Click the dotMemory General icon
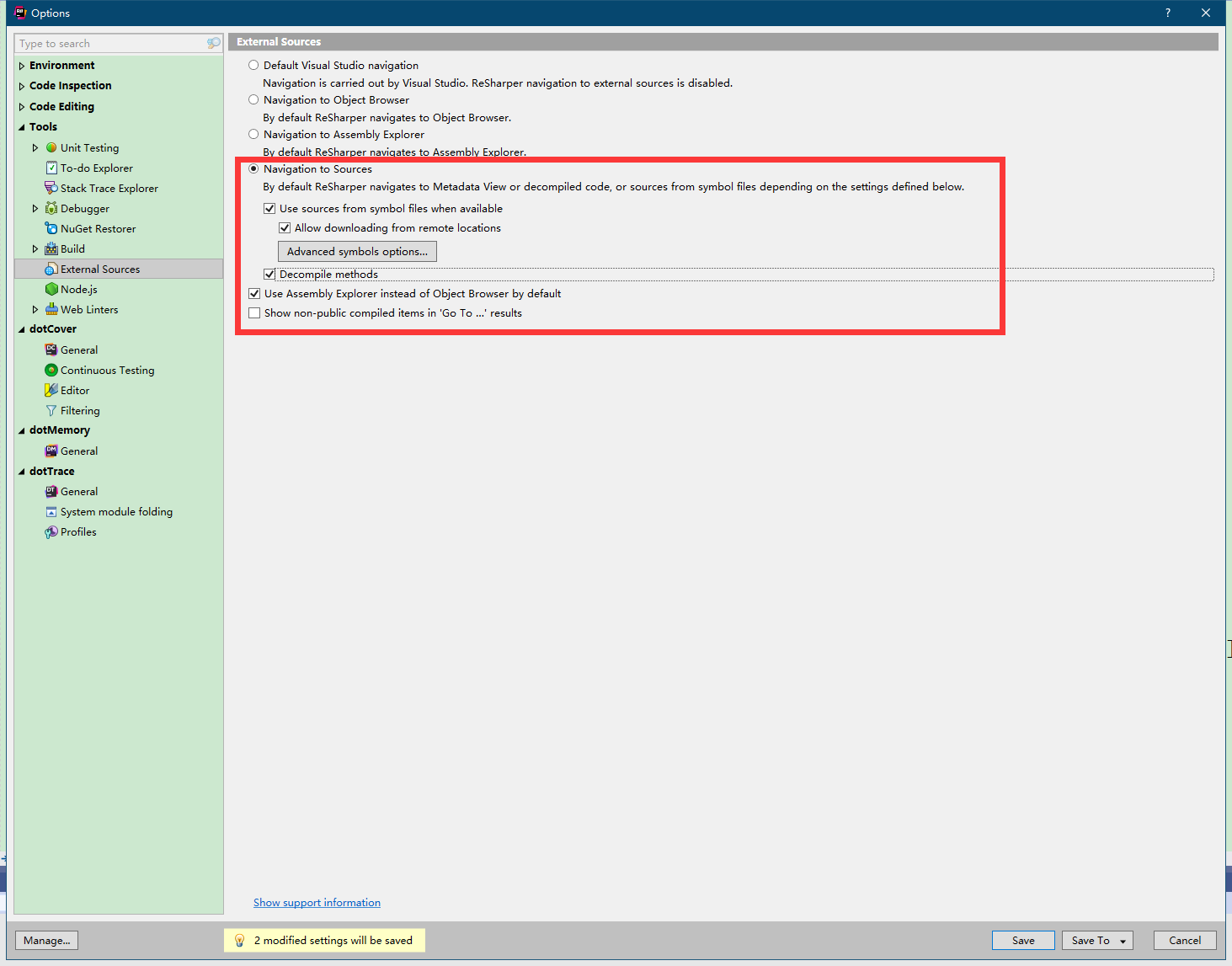 click(x=51, y=451)
